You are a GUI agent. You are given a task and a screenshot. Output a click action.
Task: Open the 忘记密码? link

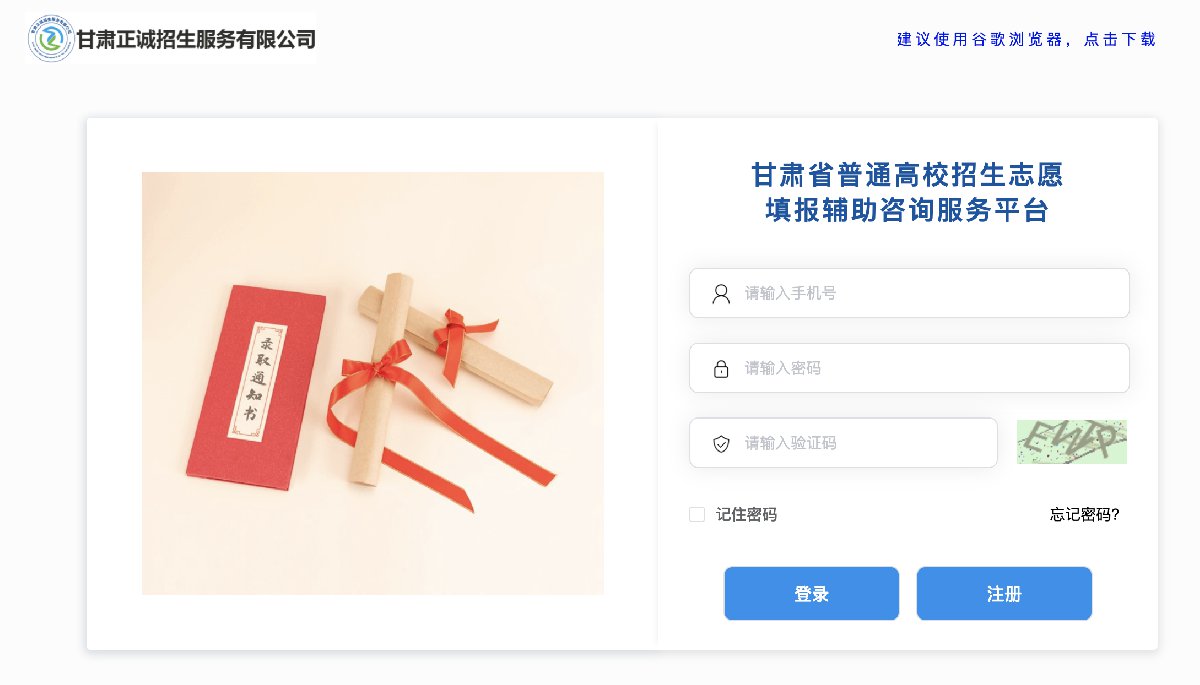pyautogui.click(x=1085, y=515)
